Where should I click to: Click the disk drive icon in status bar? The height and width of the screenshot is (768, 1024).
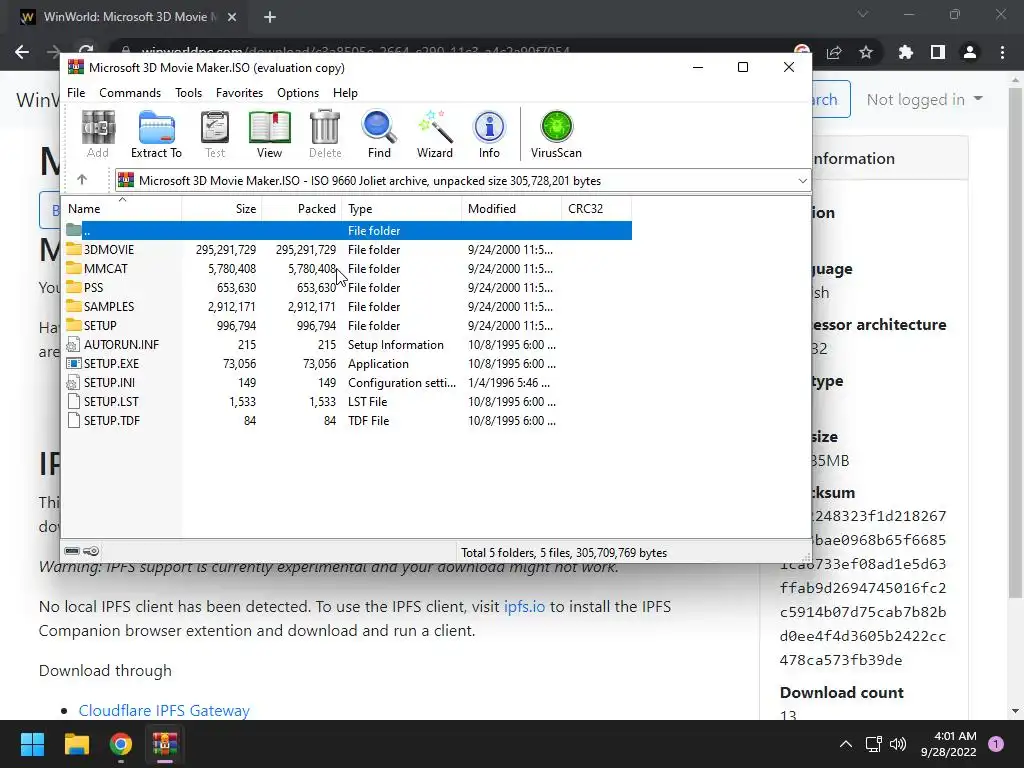point(72,551)
